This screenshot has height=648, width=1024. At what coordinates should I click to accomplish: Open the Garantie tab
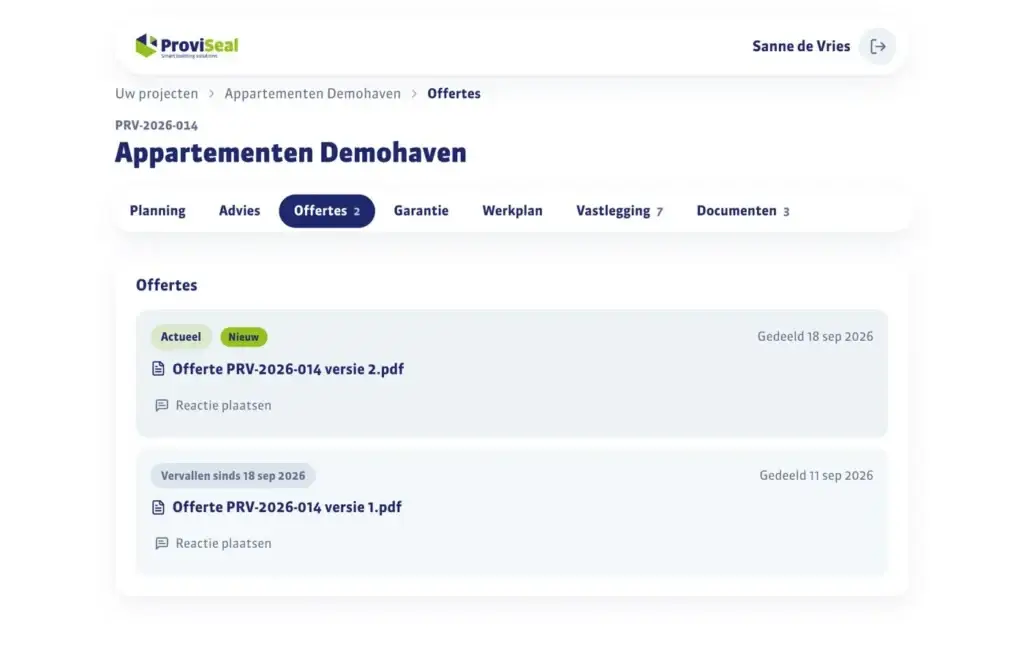[421, 211]
